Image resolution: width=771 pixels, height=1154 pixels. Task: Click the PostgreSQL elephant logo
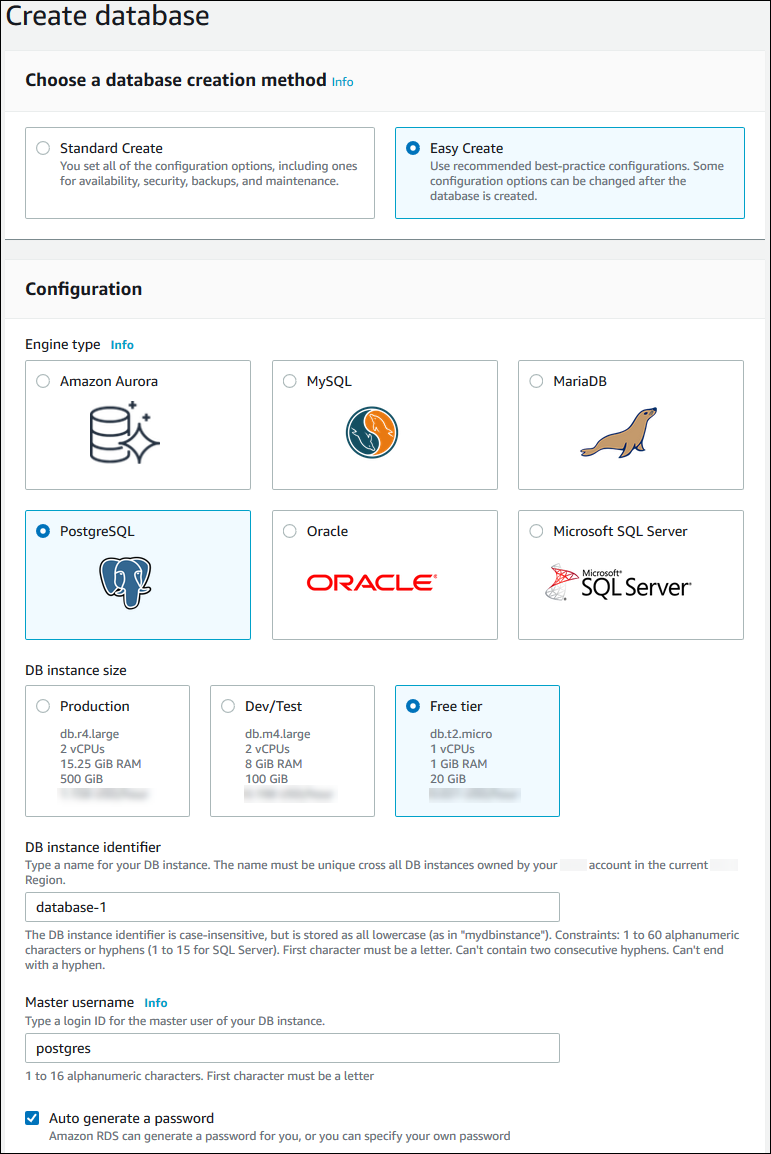[124, 584]
